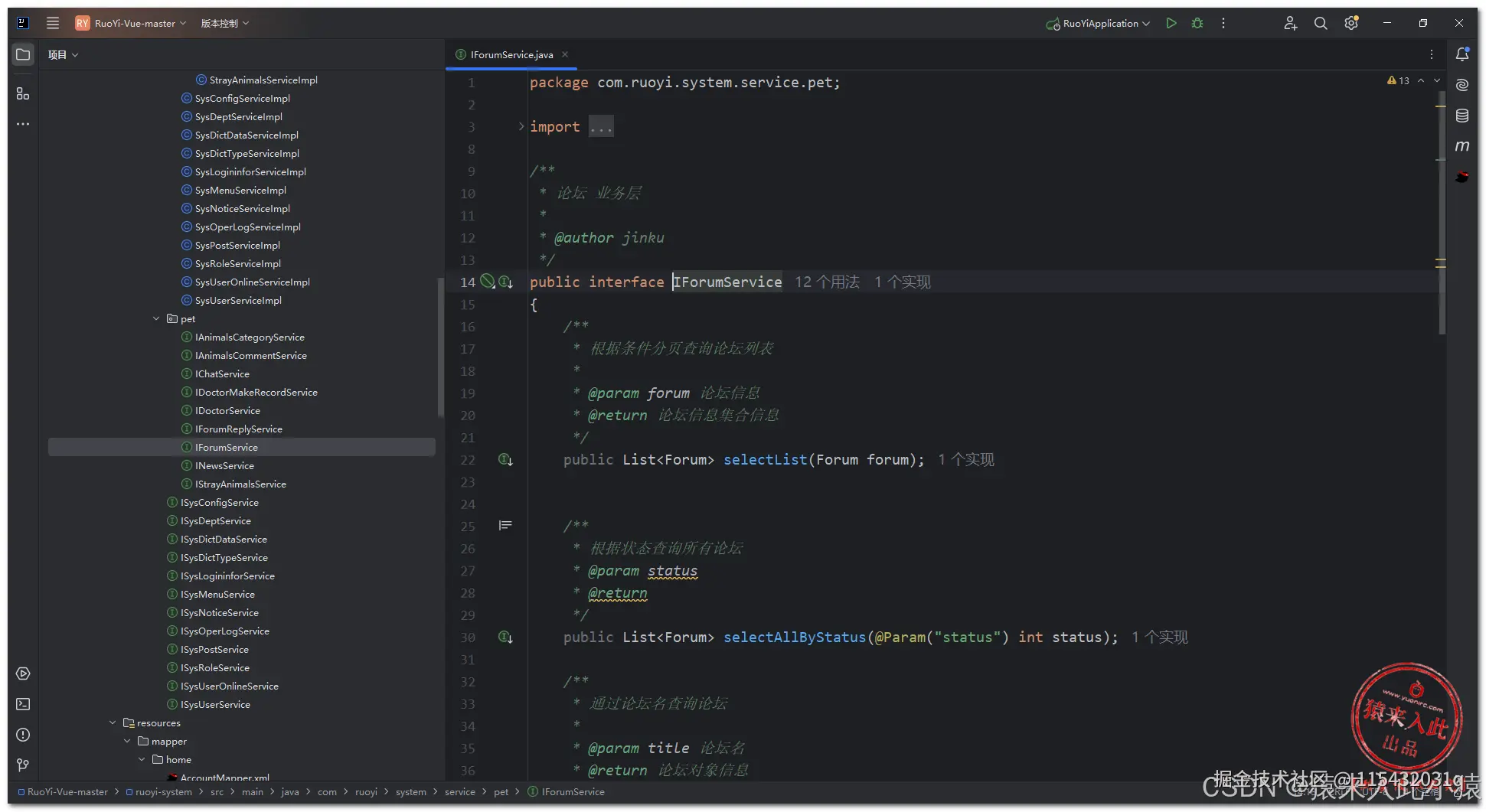The width and height of the screenshot is (1486, 812).
Task: Collapse the home folder
Action: tap(142, 760)
